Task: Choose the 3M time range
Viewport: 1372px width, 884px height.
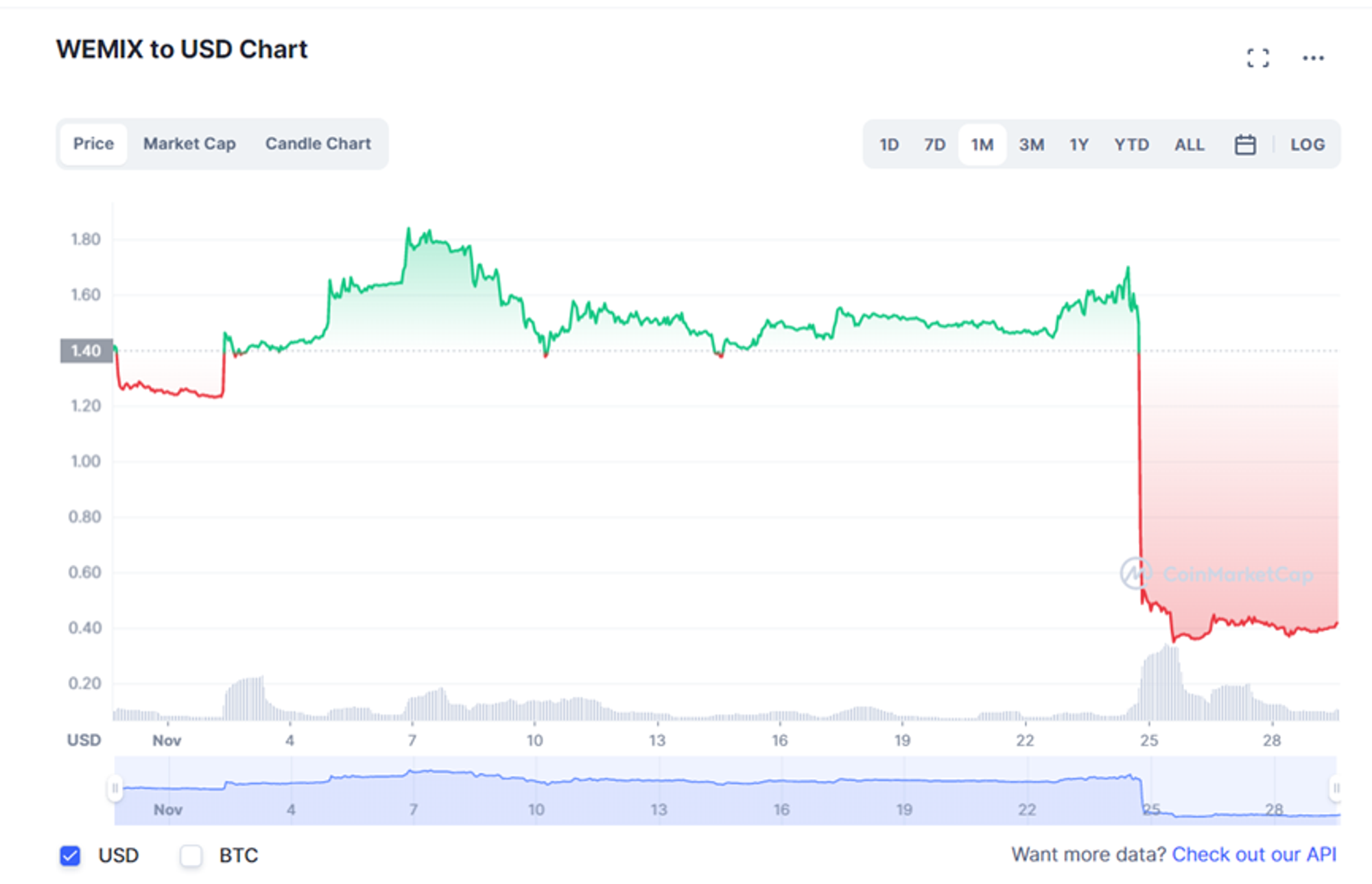Action: (1031, 145)
